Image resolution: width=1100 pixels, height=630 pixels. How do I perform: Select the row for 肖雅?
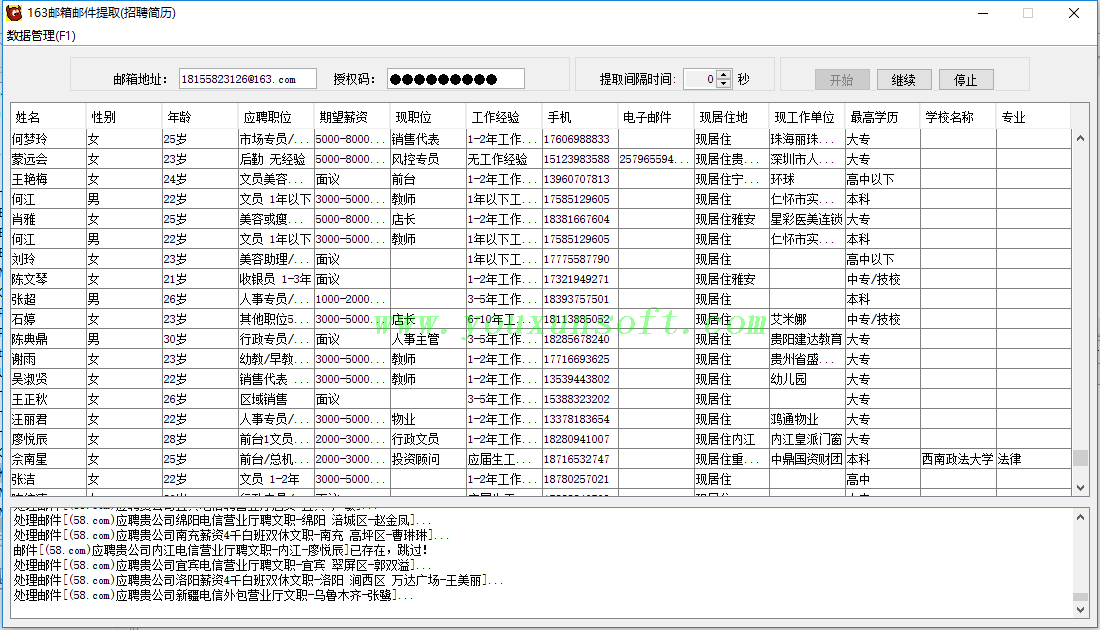540,219
